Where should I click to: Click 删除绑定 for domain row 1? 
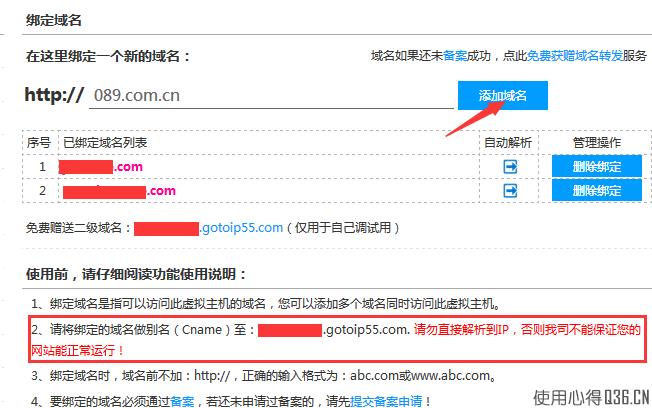pyautogui.click(x=597, y=167)
